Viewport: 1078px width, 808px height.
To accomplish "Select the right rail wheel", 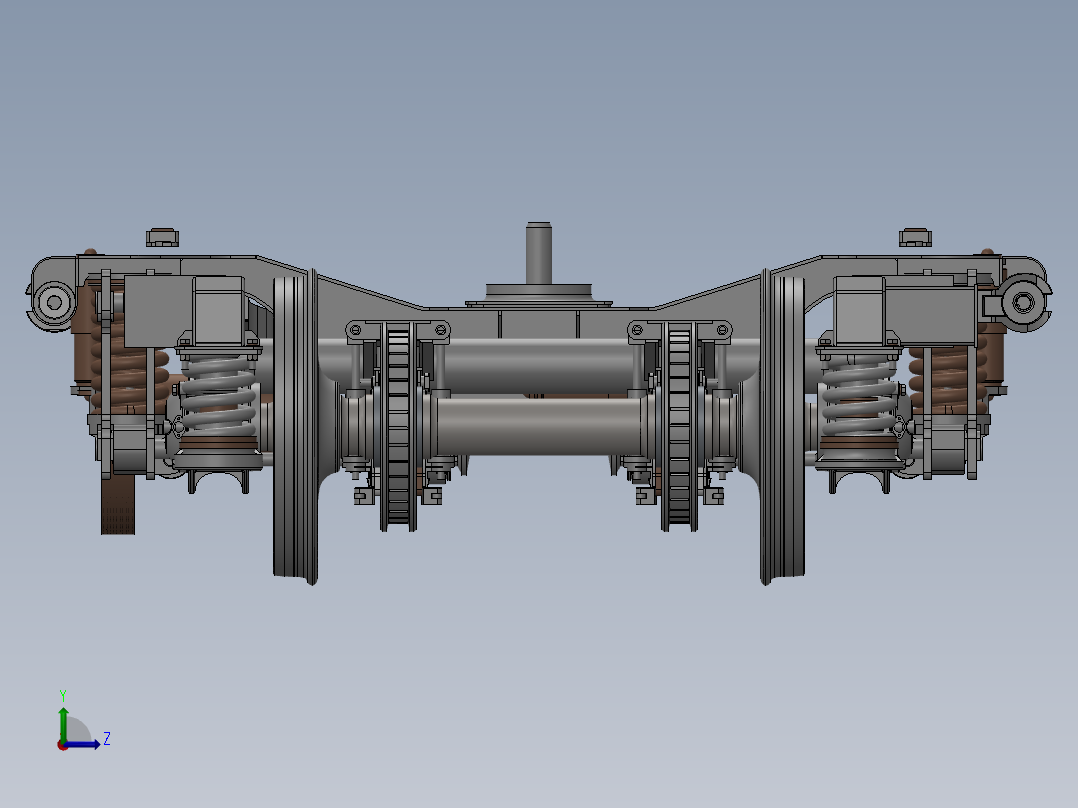I will coord(782,426).
